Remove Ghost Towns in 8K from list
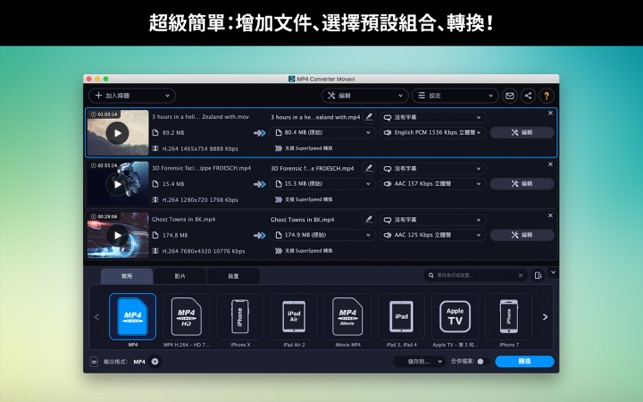The image size is (643, 402). point(550,215)
